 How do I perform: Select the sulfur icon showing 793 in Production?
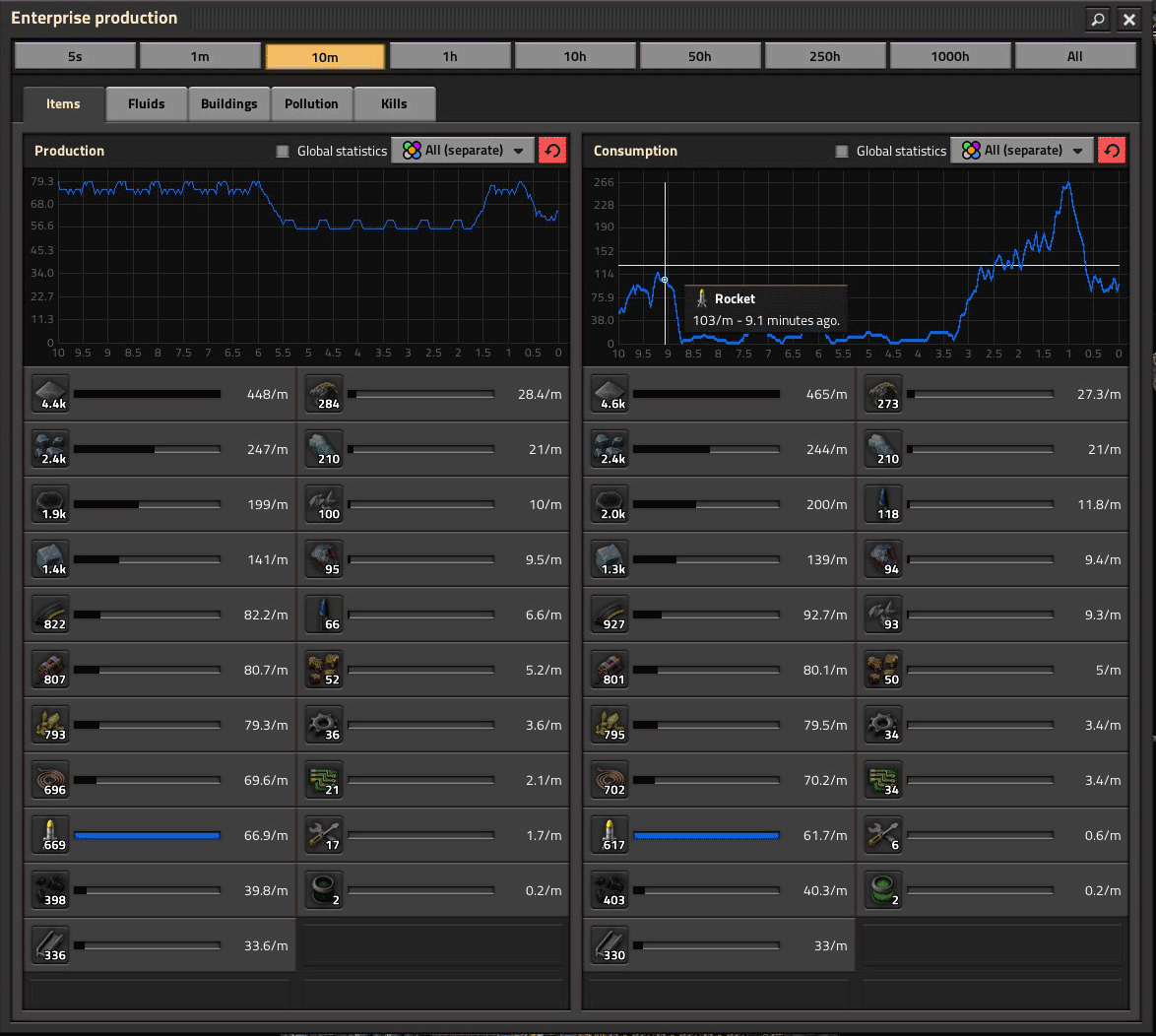click(x=50, y=725)
